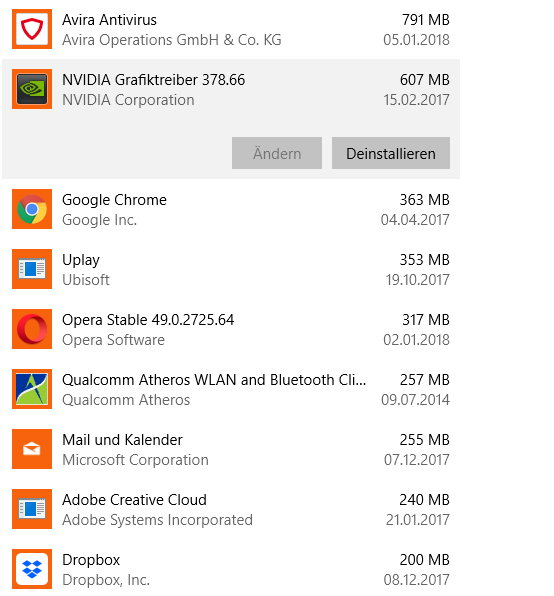Viewport: 554px width, 596px height.
Task: Click install date 07.12.2017
Action: (x=417, y=460)
